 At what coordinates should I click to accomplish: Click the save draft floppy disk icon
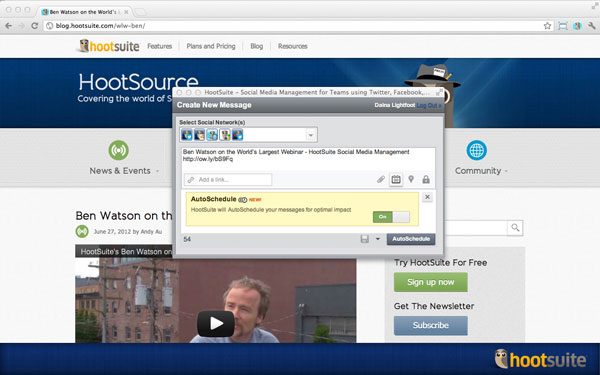coord(365,239)
